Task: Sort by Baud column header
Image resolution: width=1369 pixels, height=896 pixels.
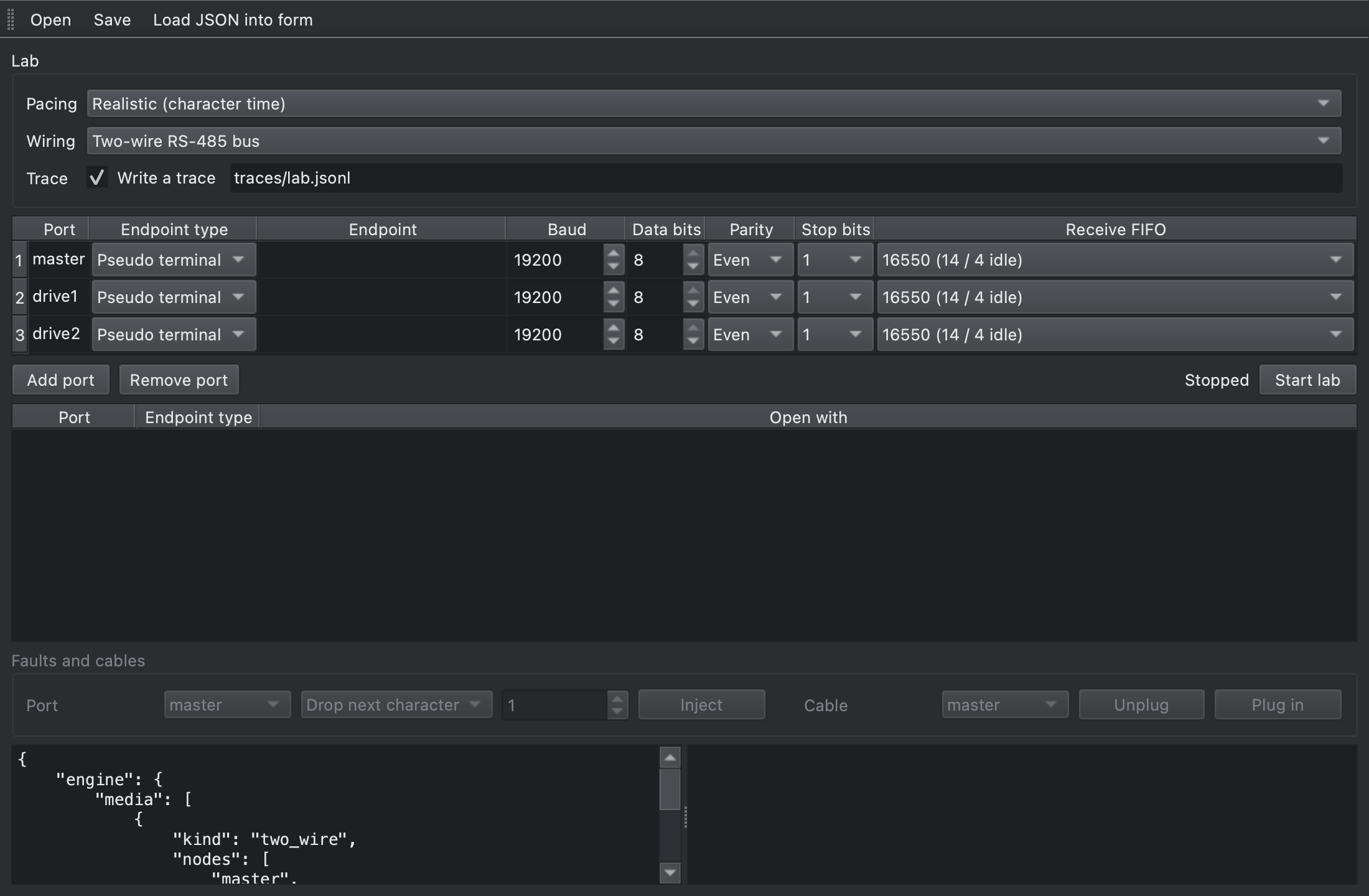Action: pos(566,229)
